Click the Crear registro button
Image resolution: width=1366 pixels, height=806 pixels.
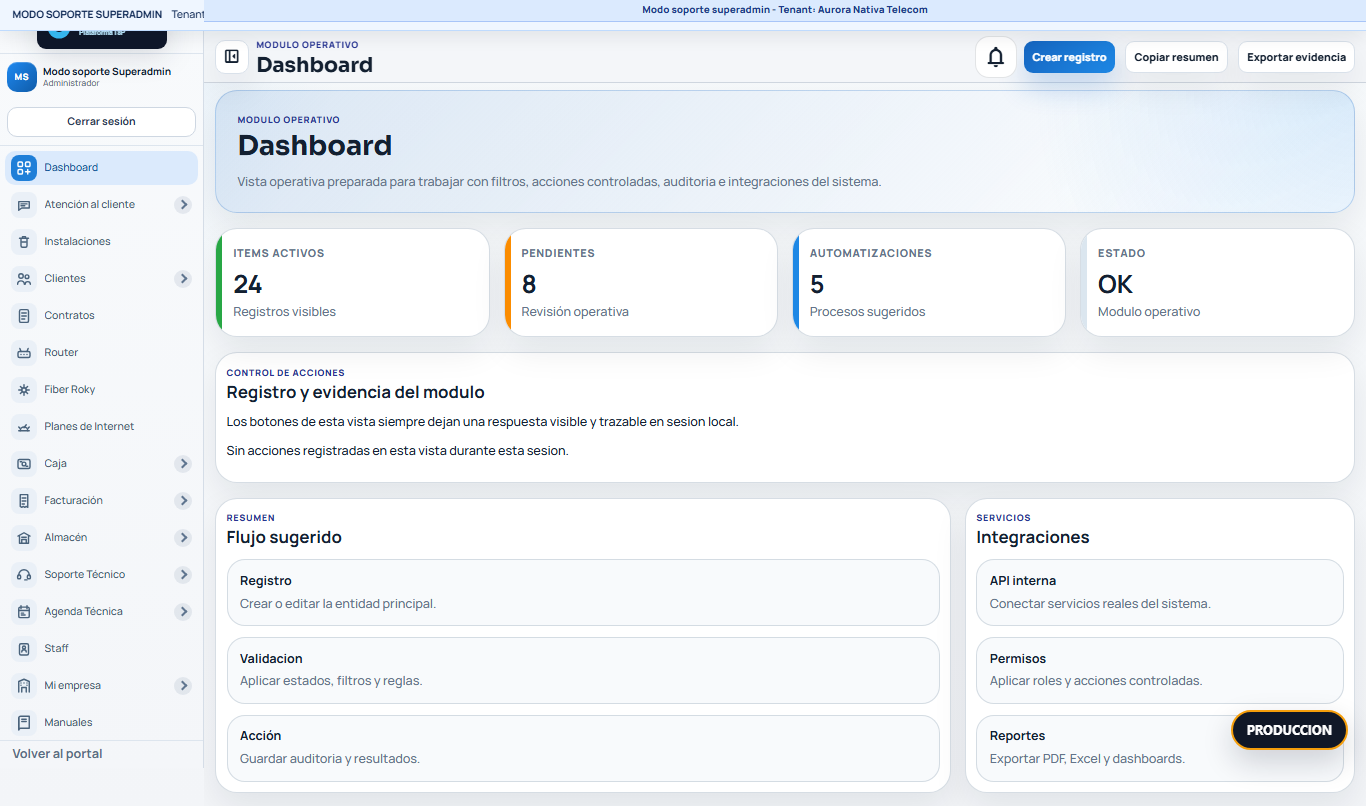pyautogui.click(x=1069, y=57)
